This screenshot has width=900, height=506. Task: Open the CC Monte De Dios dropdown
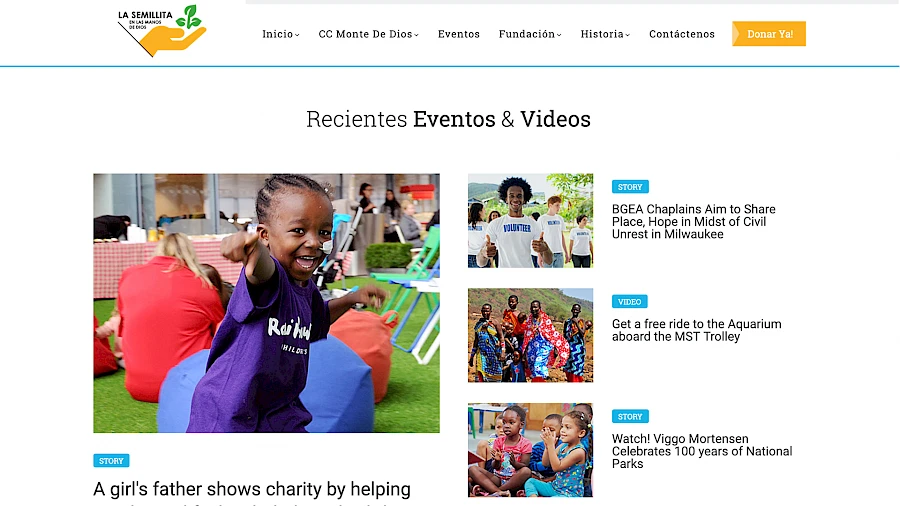click(x=368, y=34)
